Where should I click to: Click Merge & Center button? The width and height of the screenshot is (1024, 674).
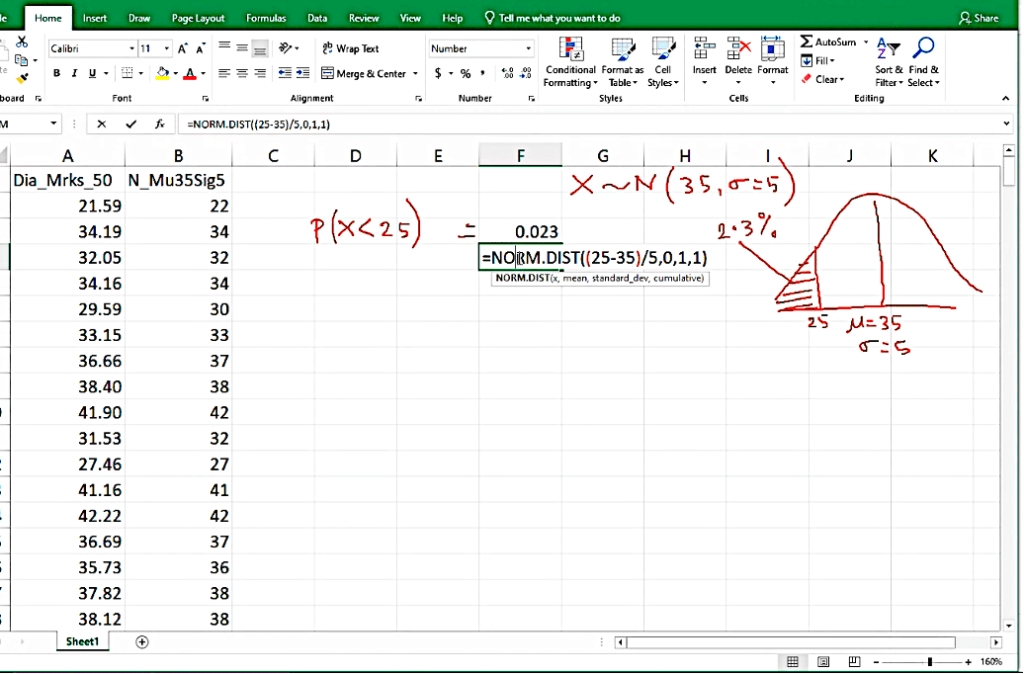[364, 73]
